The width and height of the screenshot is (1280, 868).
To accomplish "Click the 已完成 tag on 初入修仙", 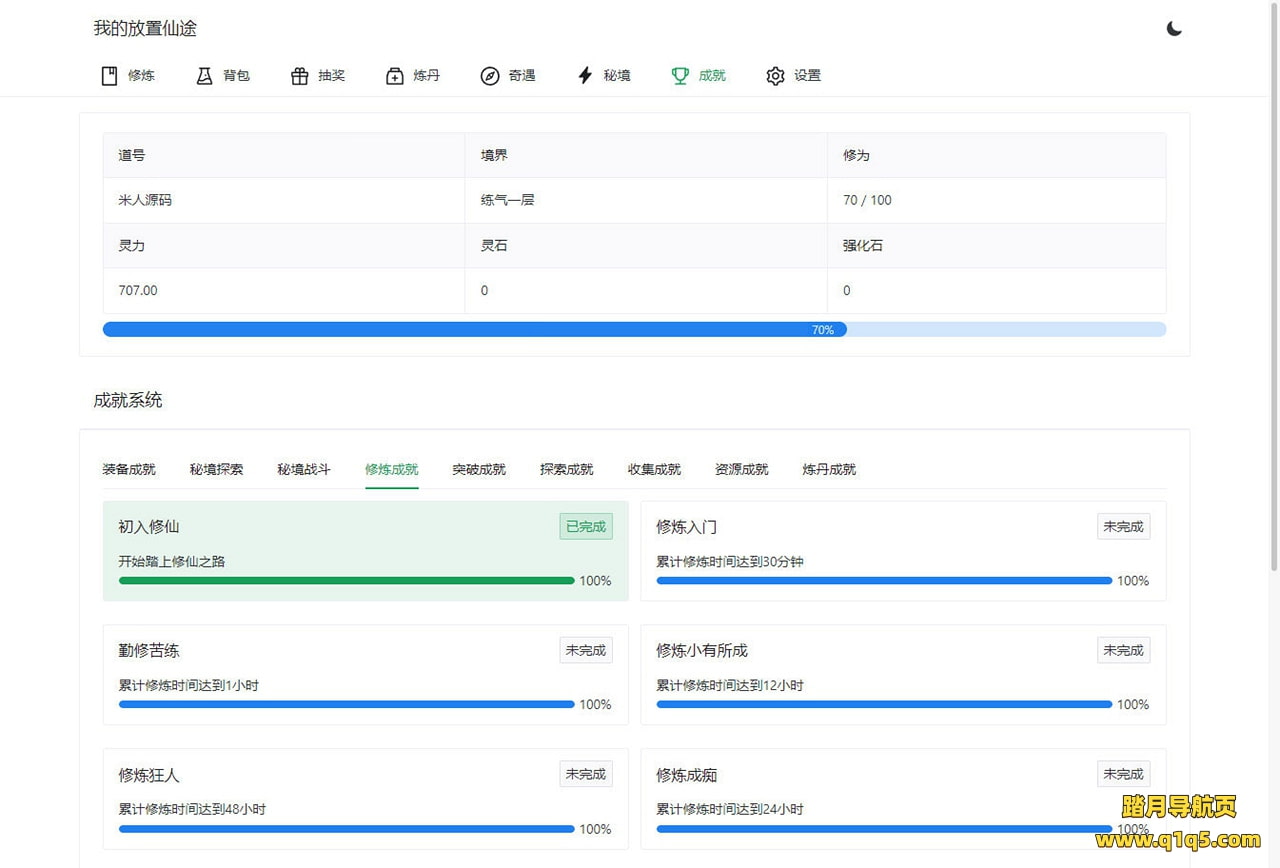I will point(585,527).
